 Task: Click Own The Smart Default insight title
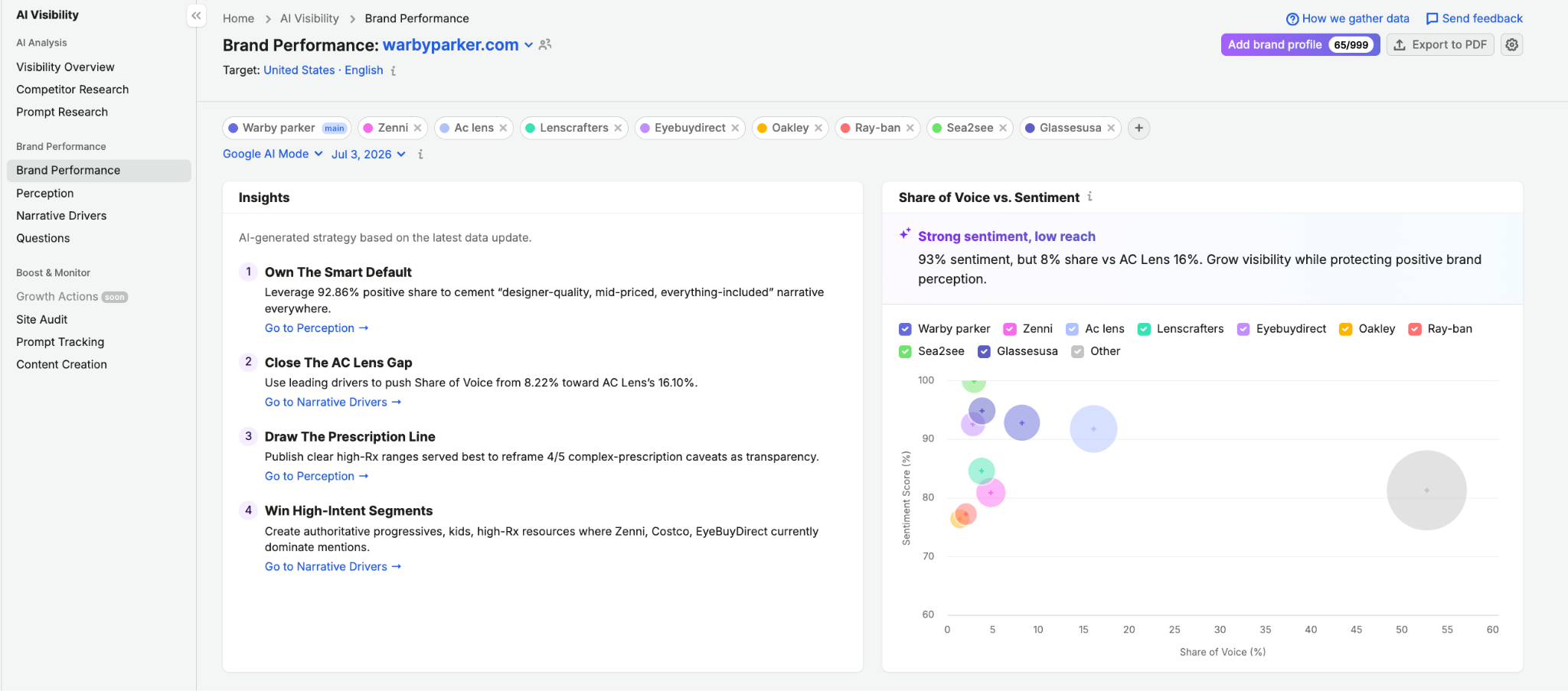tap(338, 272)
